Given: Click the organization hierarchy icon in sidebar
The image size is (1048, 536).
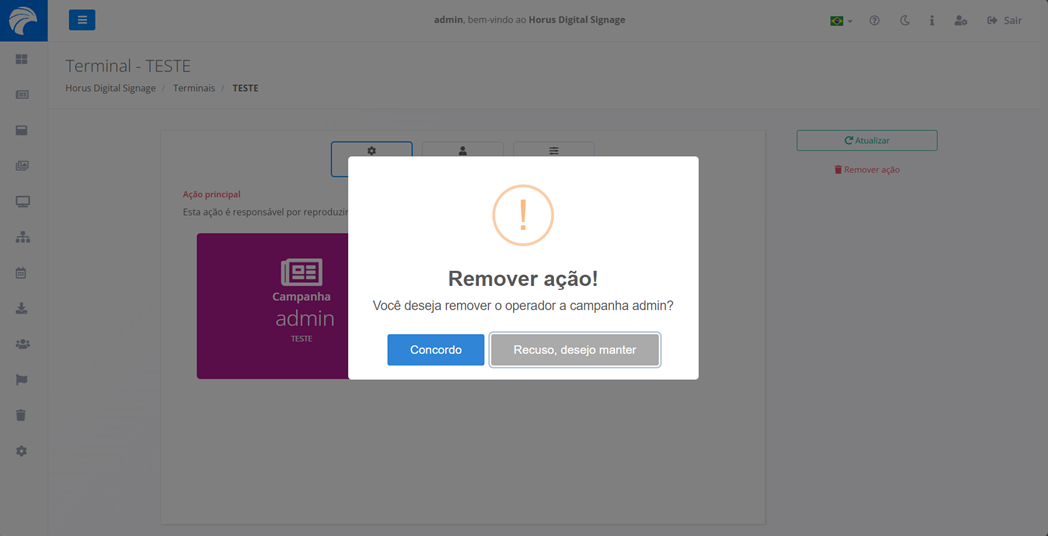Looking at the screenshot, I should tap(22, 238).
